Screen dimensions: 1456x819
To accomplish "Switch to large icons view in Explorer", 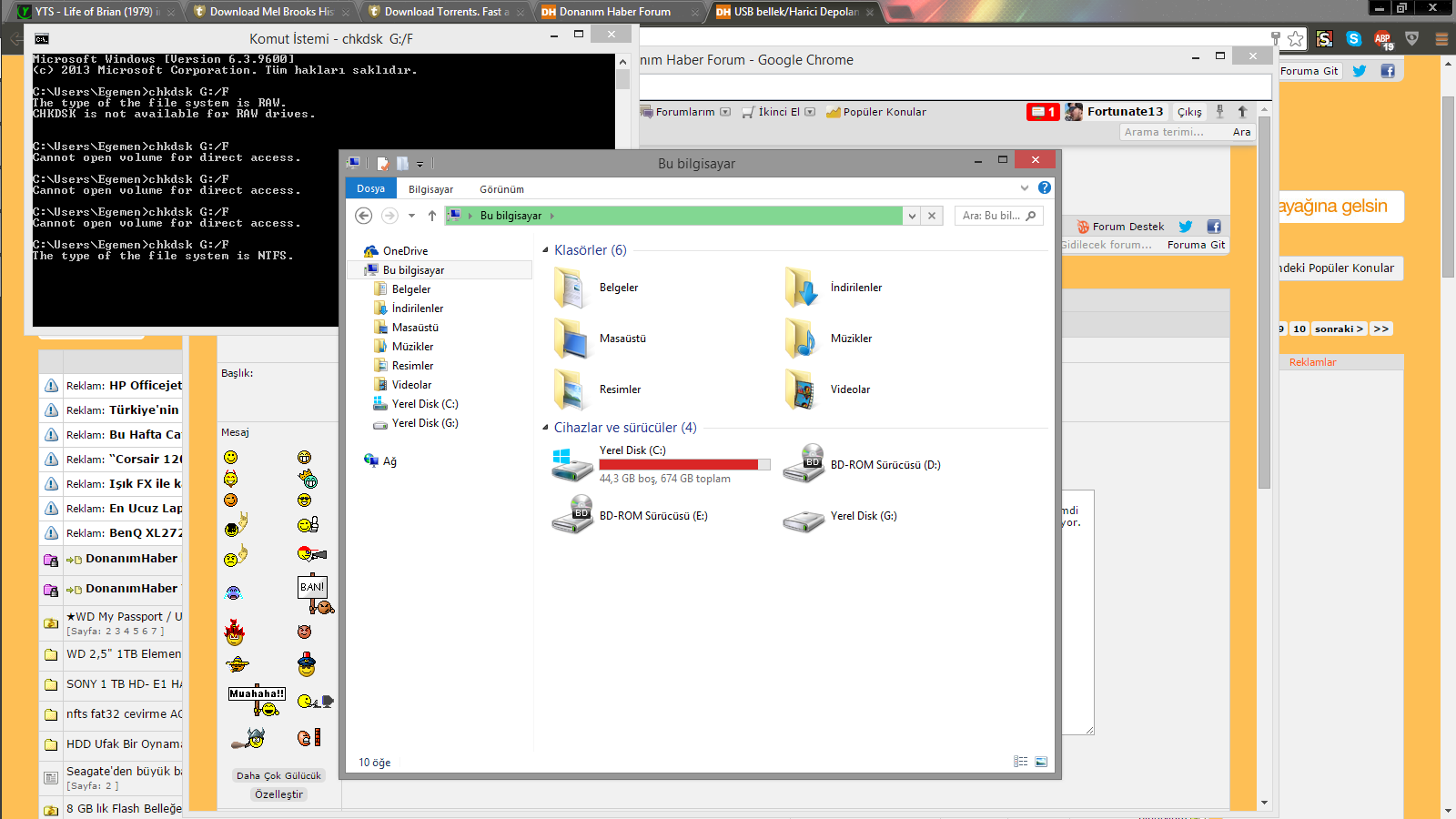I will click(1041, 762).
